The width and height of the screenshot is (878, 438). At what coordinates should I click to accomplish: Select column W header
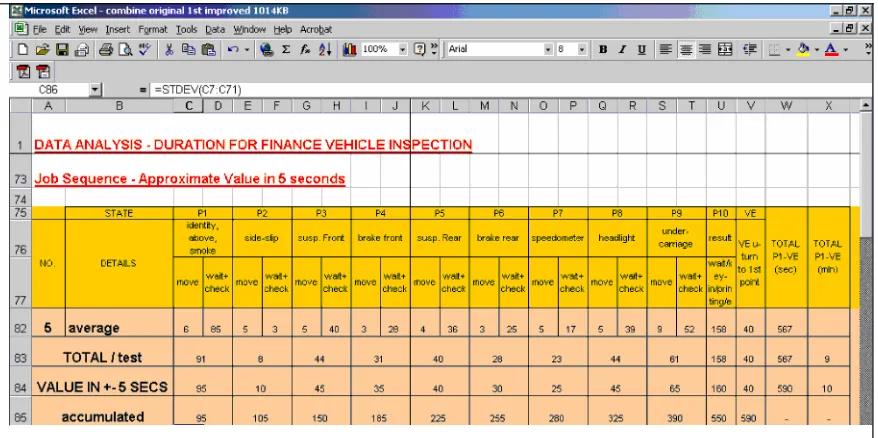[787, 105]
